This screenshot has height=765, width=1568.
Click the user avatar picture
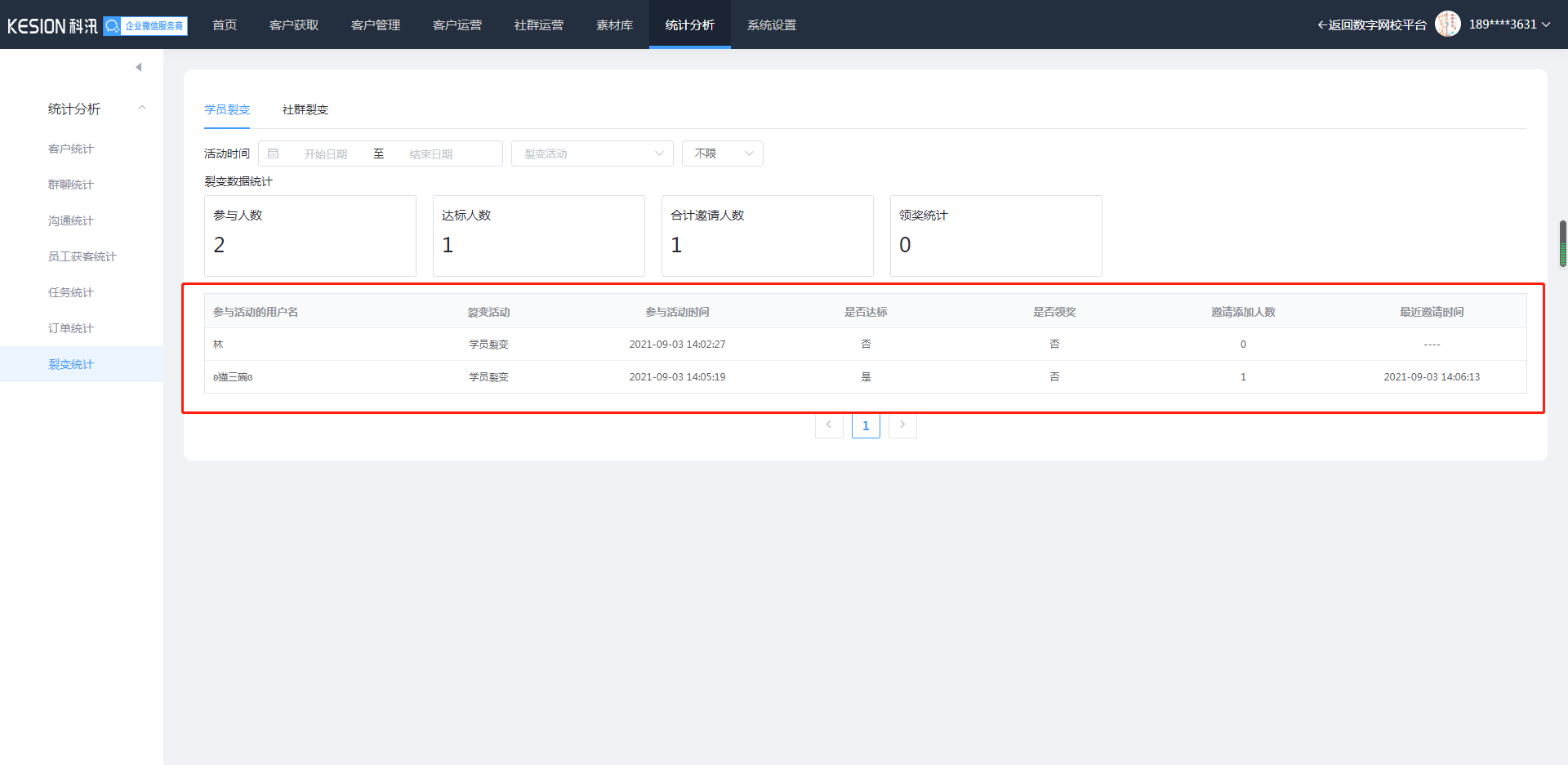pos(1447,24)
